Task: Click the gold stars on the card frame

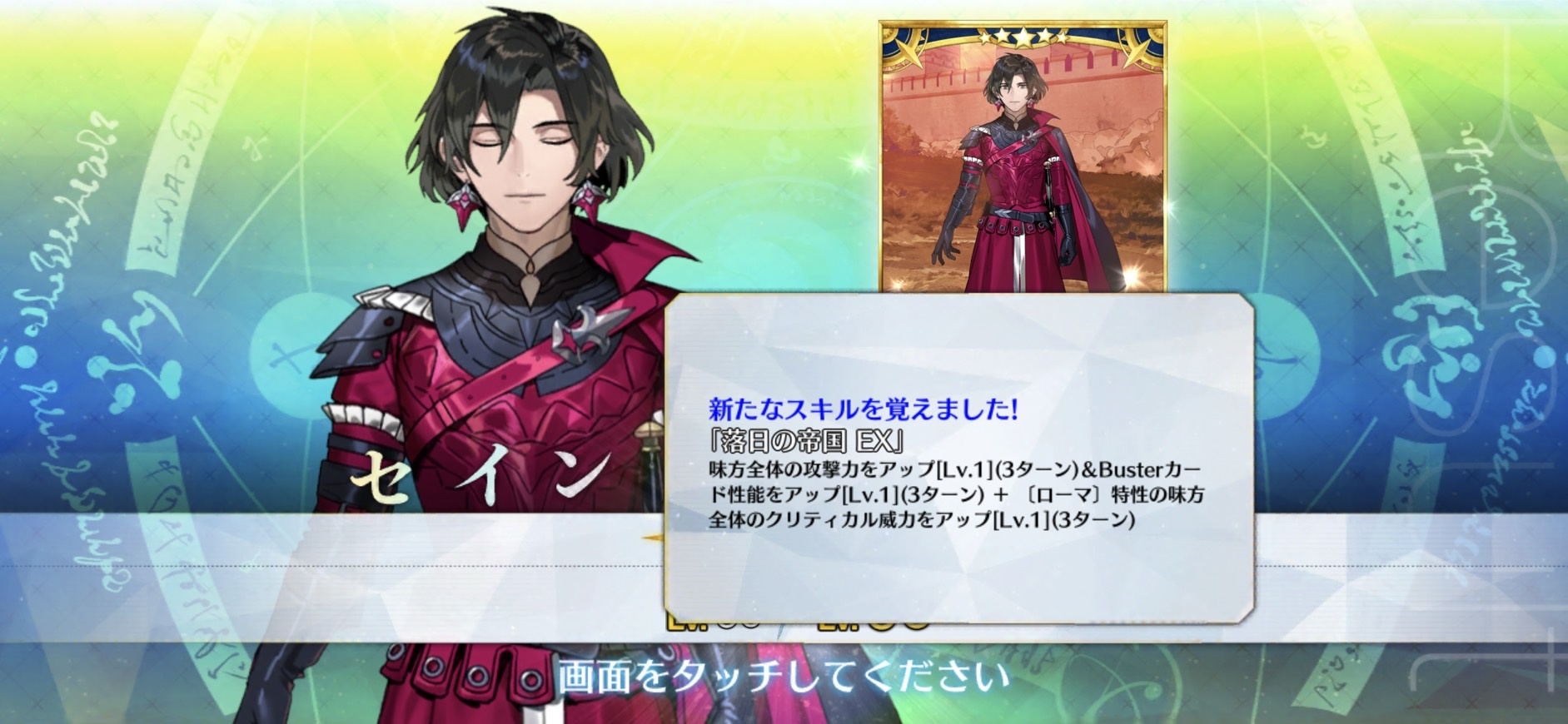Action: click(1023, 37)
